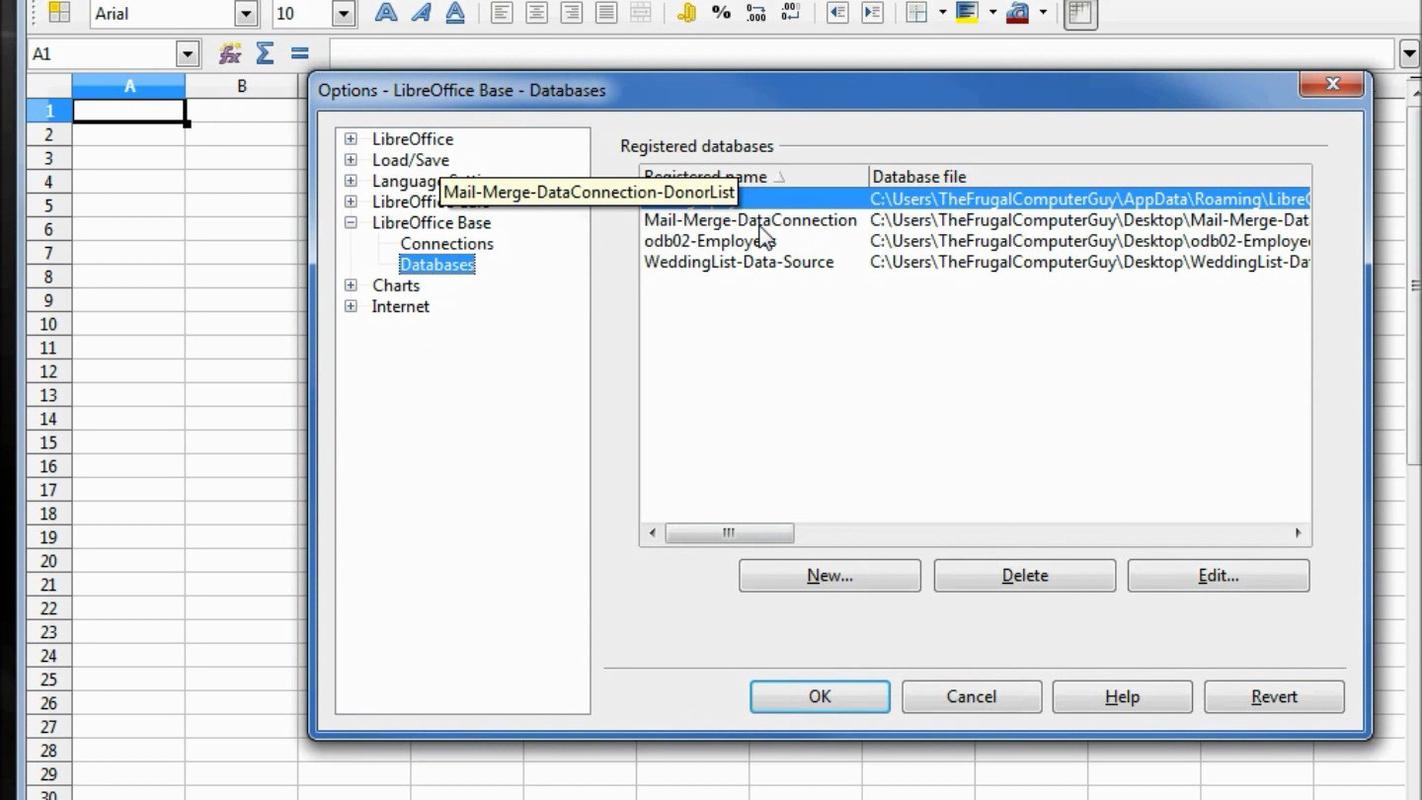This screenshot has height=800, width=1422.
Task: Delete a decimal place
Action: tap(790, 13)
